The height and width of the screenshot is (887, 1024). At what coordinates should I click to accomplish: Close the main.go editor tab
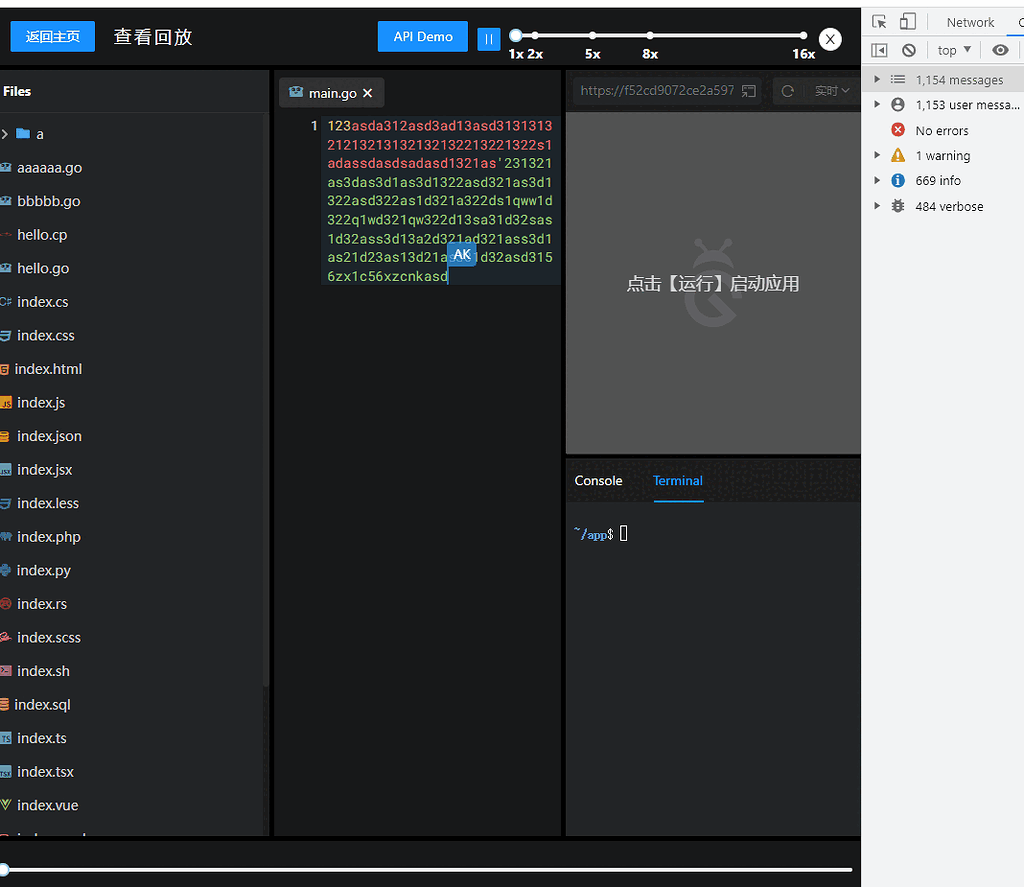[367, 93]
